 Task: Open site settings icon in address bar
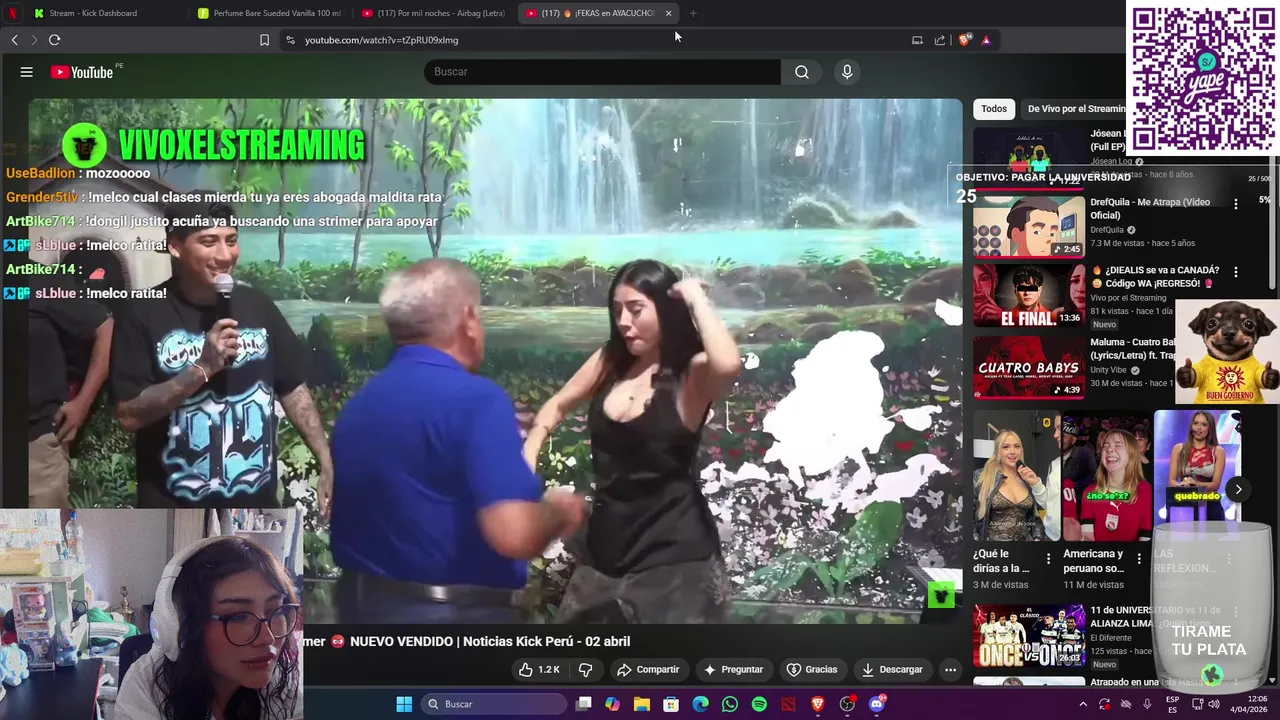coord(290,40)
